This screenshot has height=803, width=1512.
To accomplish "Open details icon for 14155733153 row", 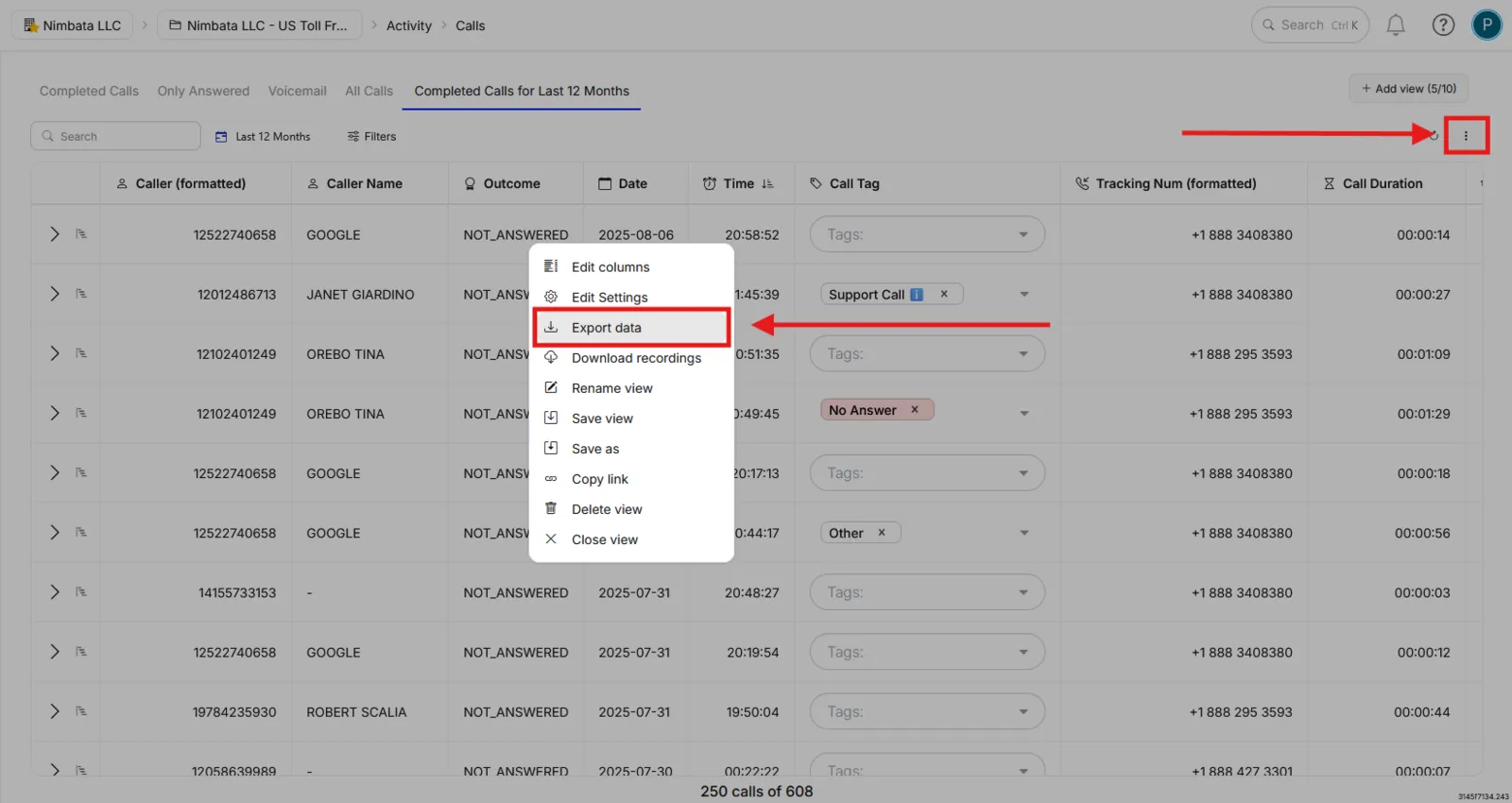I will pos(81,592).
